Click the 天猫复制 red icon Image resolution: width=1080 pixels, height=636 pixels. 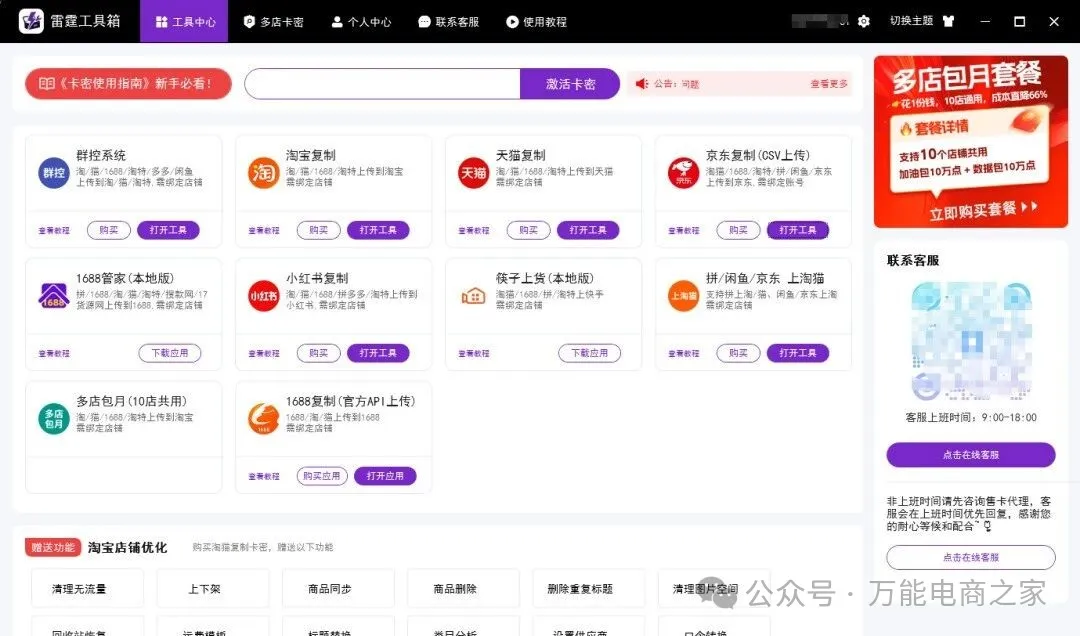click(x=473, y=172)
